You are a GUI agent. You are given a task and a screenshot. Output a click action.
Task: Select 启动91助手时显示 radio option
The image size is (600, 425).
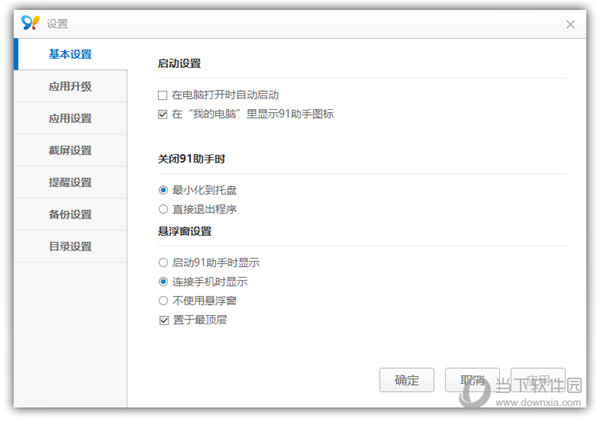163,262
